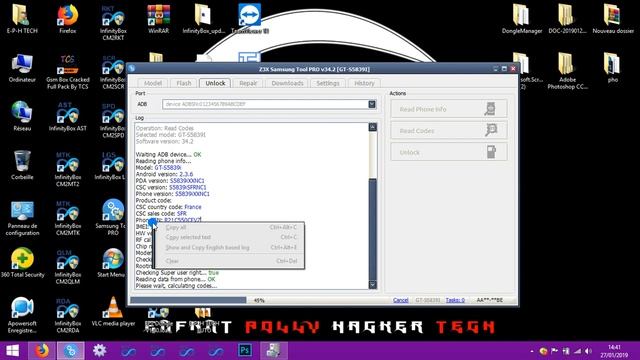Image resolution: width=640 pixels, height=360 pixels.
Task: Click the AA**-**BE status bar text
Action: 490,300
